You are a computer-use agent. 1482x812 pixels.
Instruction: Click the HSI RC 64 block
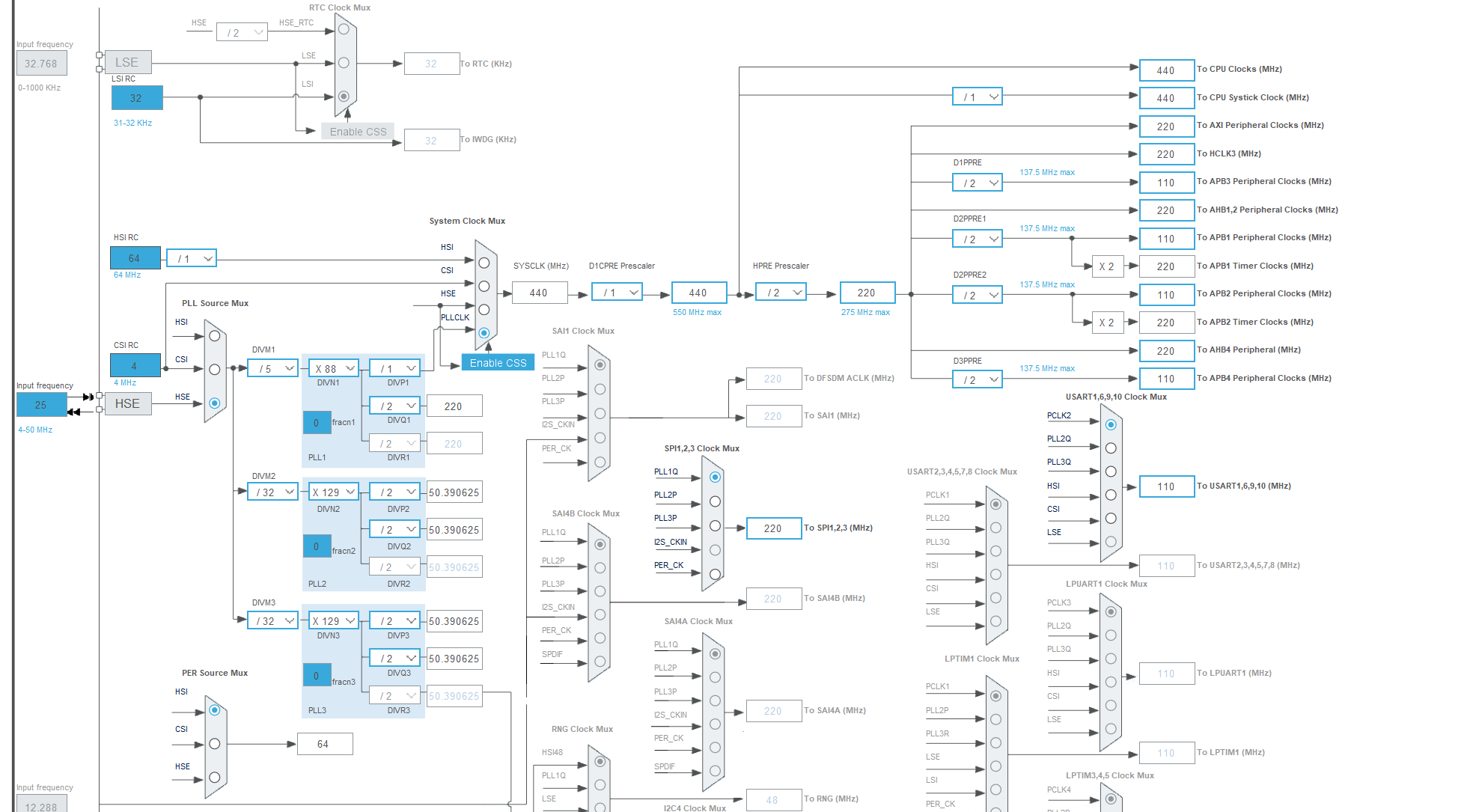click(135, 258)
